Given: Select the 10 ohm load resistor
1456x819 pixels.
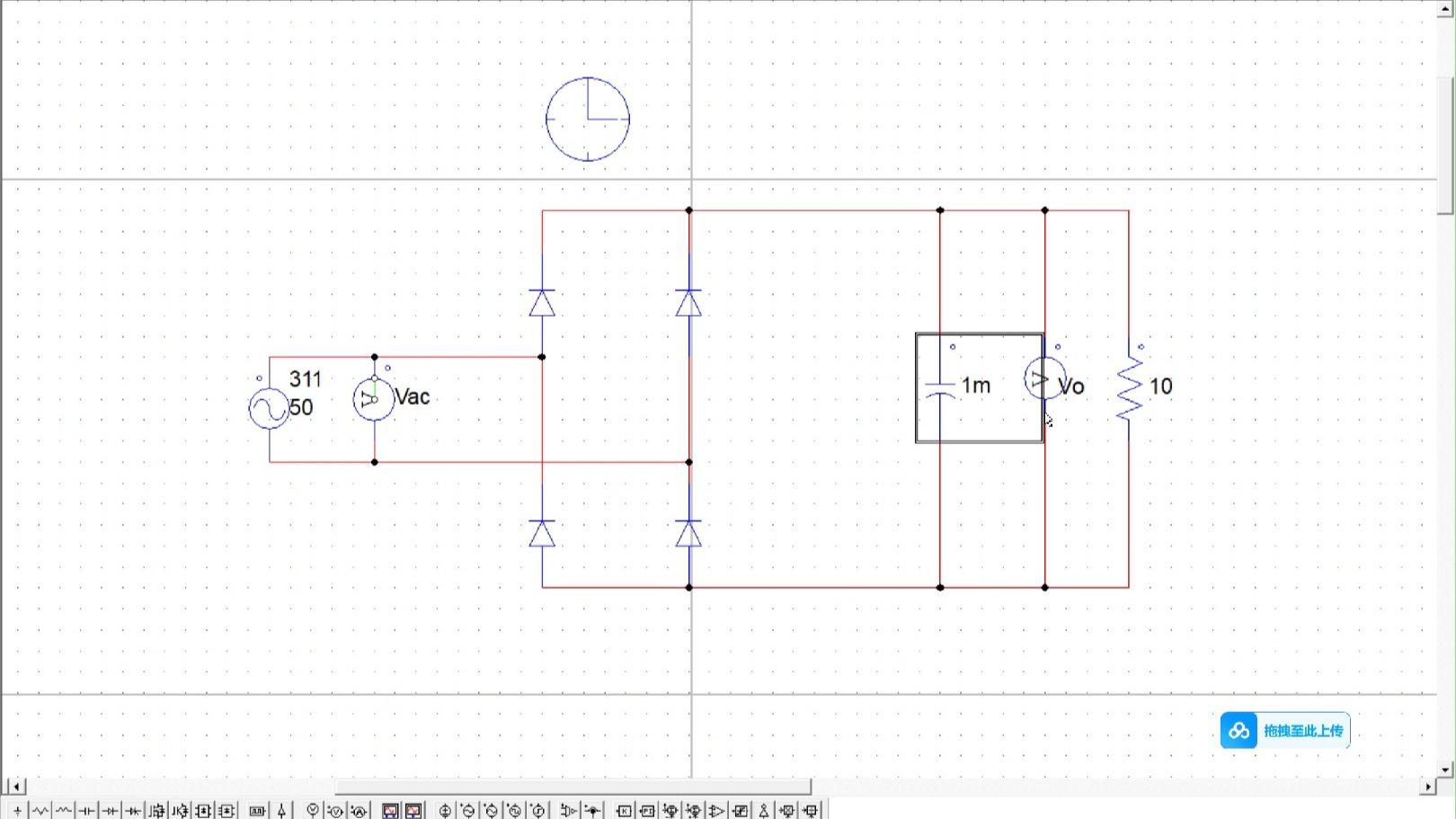Looking at the screenshot, I should tap(1129, 387).
